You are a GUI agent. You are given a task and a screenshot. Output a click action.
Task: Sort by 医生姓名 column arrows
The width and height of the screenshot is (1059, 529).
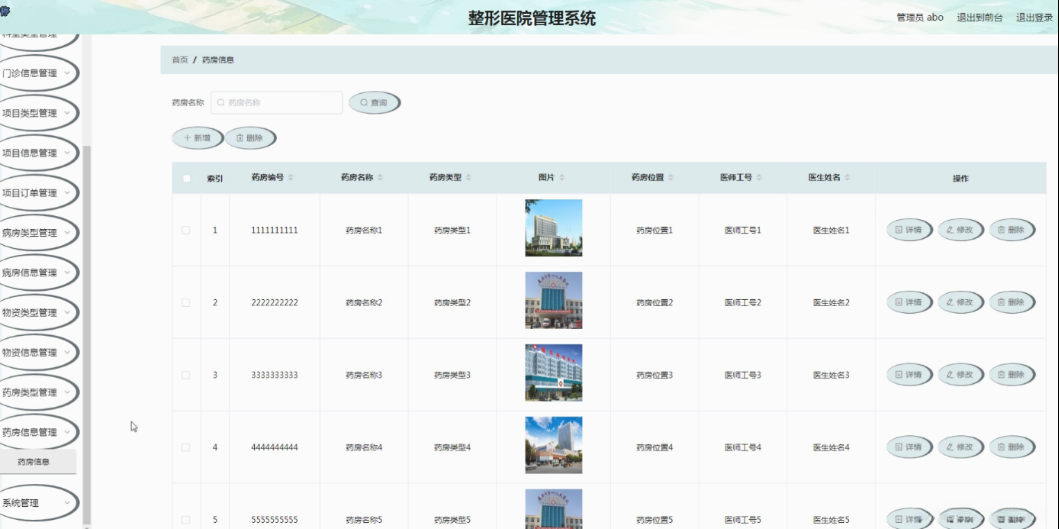point(847,178)
